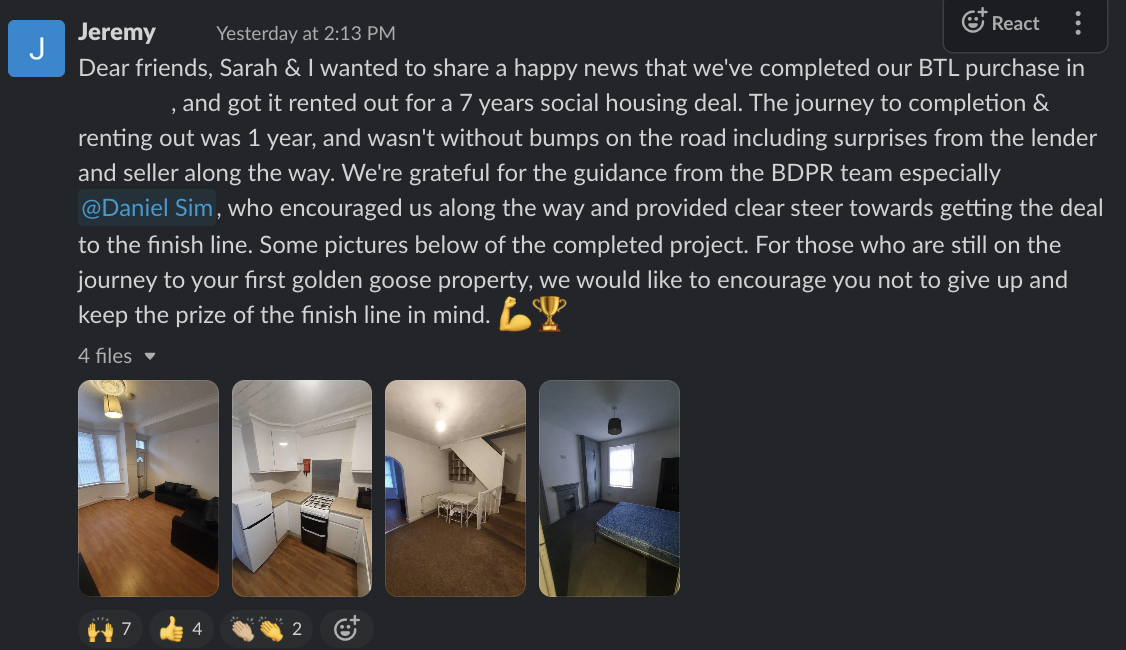Open the staircase dining area thumbnail
Screen dimensions: 1126x650
[x=455, y=488]
